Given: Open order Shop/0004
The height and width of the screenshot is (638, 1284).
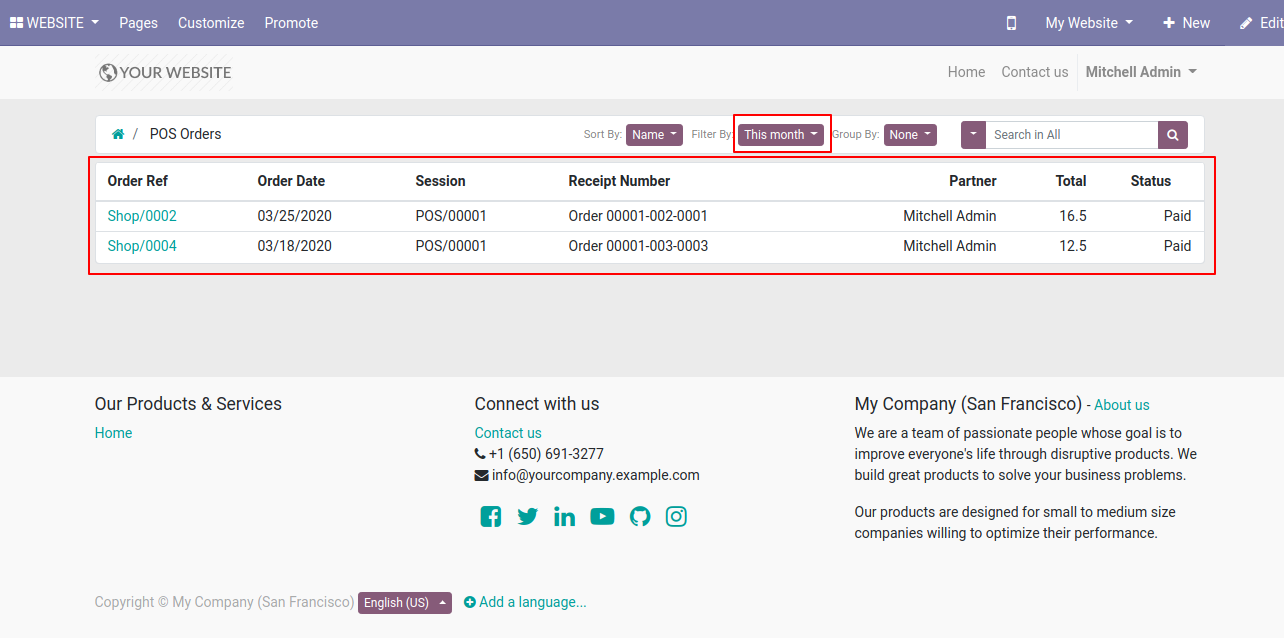Looking at the screenshot, I should pos(142,246).
